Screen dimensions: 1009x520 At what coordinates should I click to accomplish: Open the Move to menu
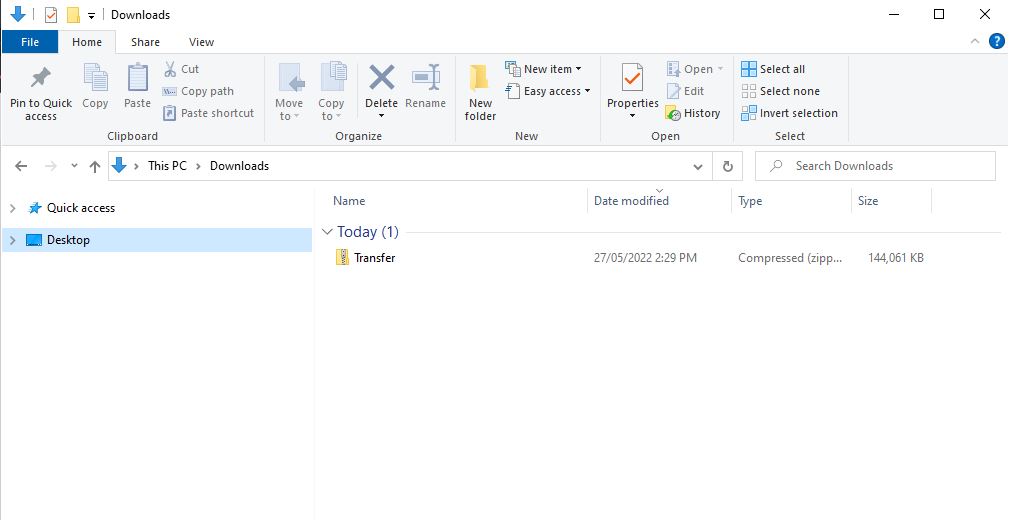pos(289,93)
